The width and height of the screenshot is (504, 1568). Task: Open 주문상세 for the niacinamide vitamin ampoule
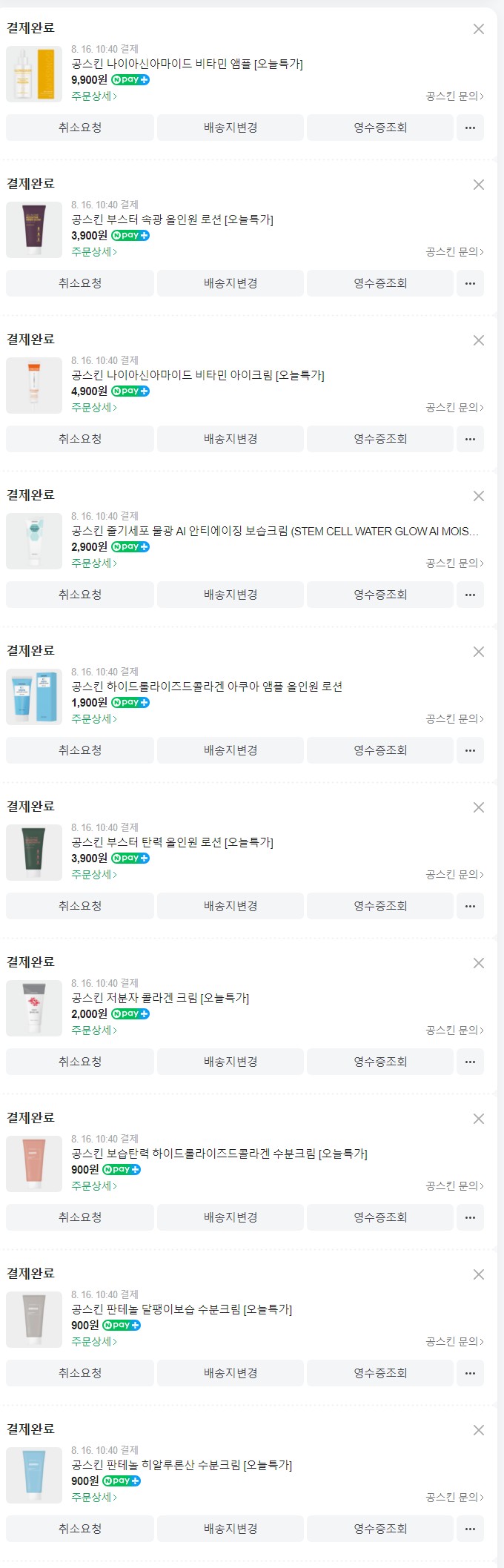(94, 96)
